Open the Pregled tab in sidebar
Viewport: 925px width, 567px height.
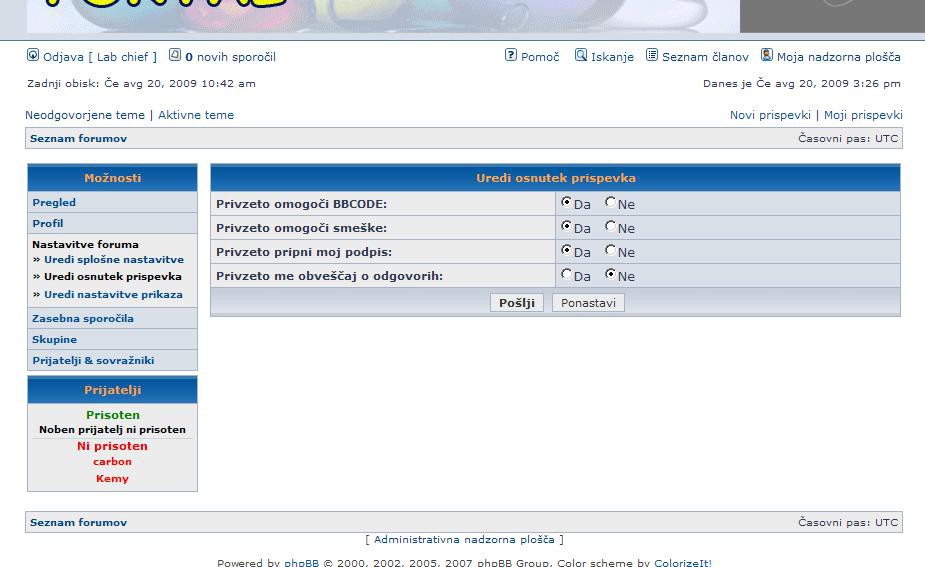pos(54,202)
